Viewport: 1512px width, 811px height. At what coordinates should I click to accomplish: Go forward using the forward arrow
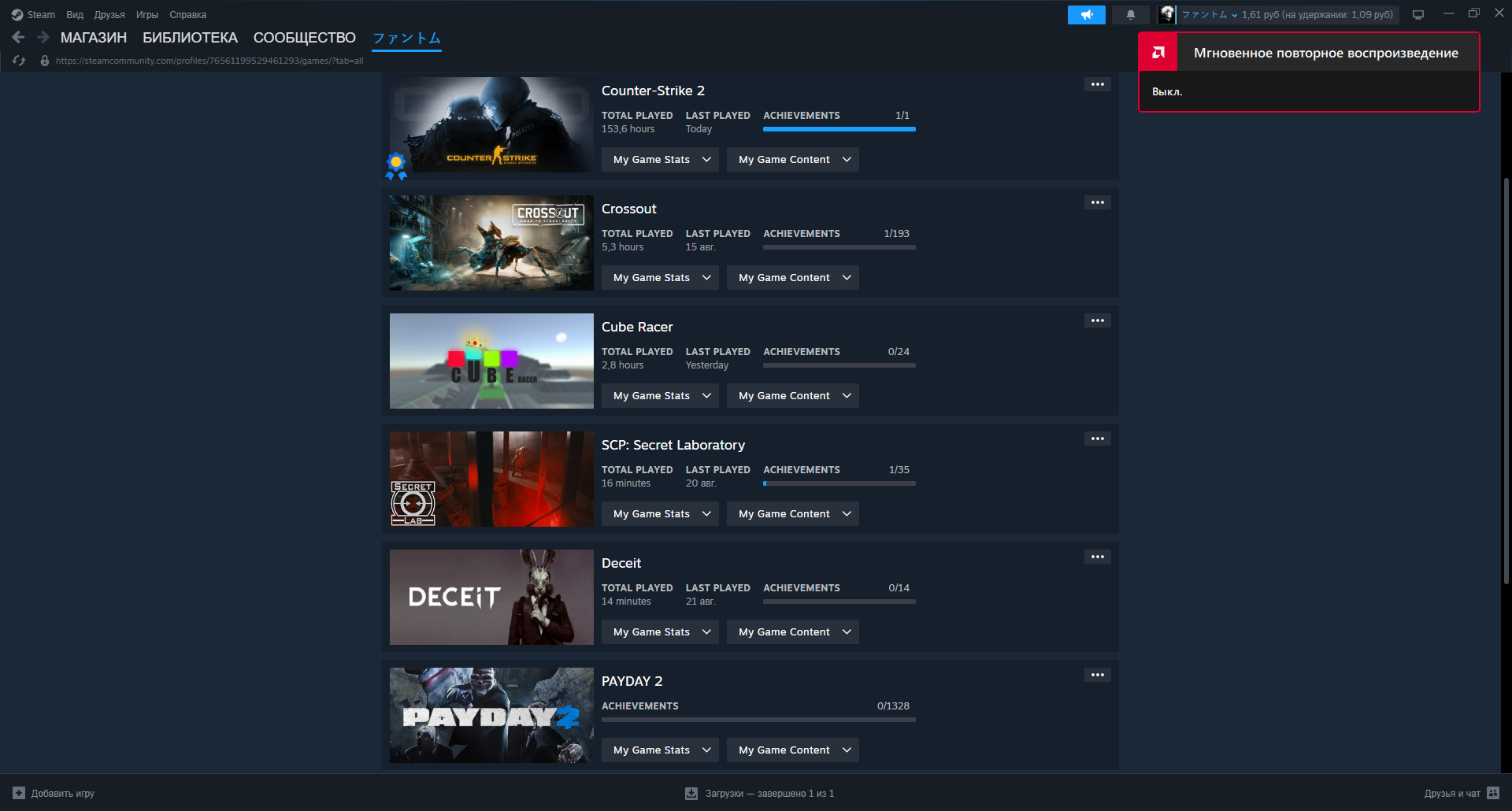pos(43,37)
